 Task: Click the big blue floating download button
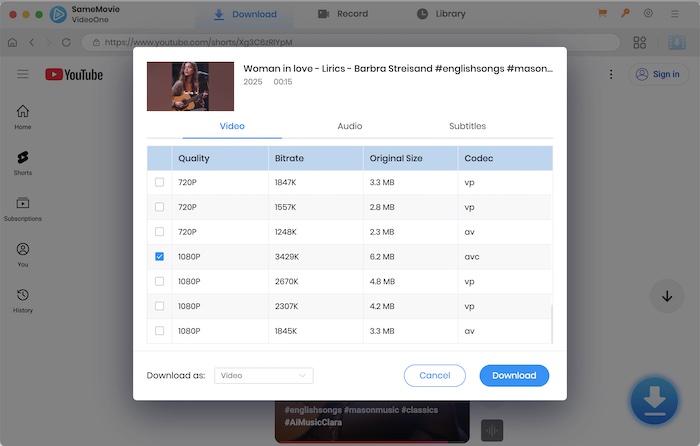654,400
